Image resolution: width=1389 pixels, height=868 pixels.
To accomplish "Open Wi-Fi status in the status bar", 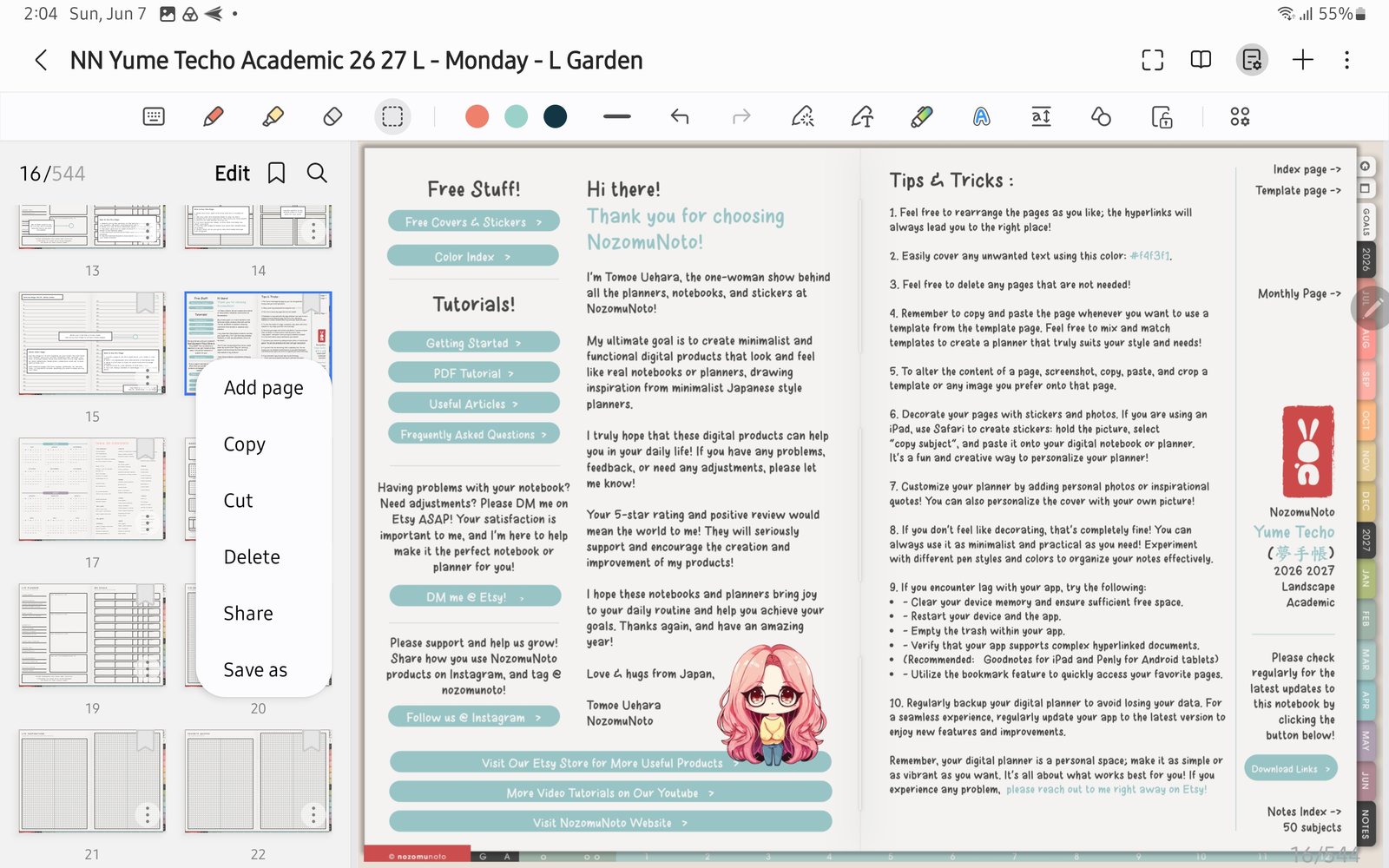I will coord(1286,14).
